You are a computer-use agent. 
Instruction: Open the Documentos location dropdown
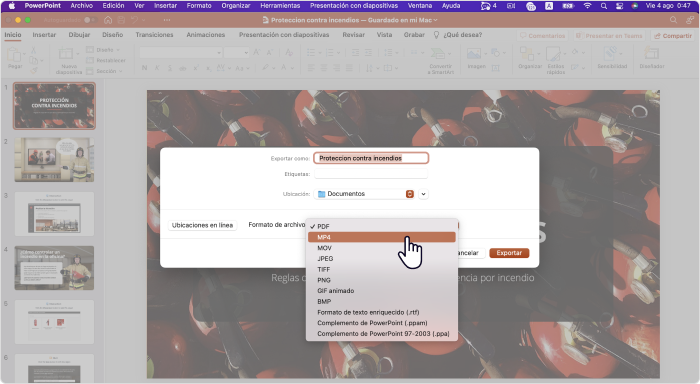point(365,194)
